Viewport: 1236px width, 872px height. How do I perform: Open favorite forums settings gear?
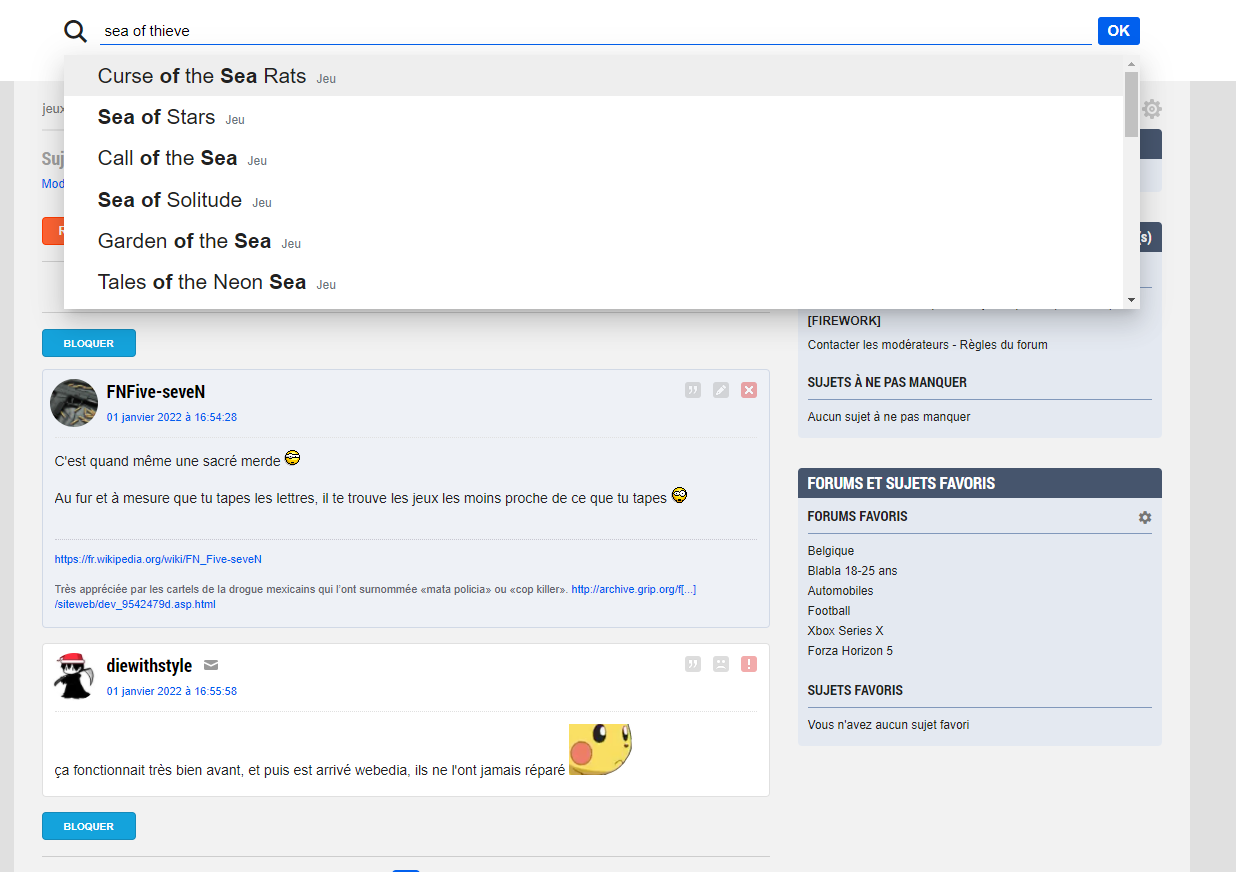[1145, 517]
